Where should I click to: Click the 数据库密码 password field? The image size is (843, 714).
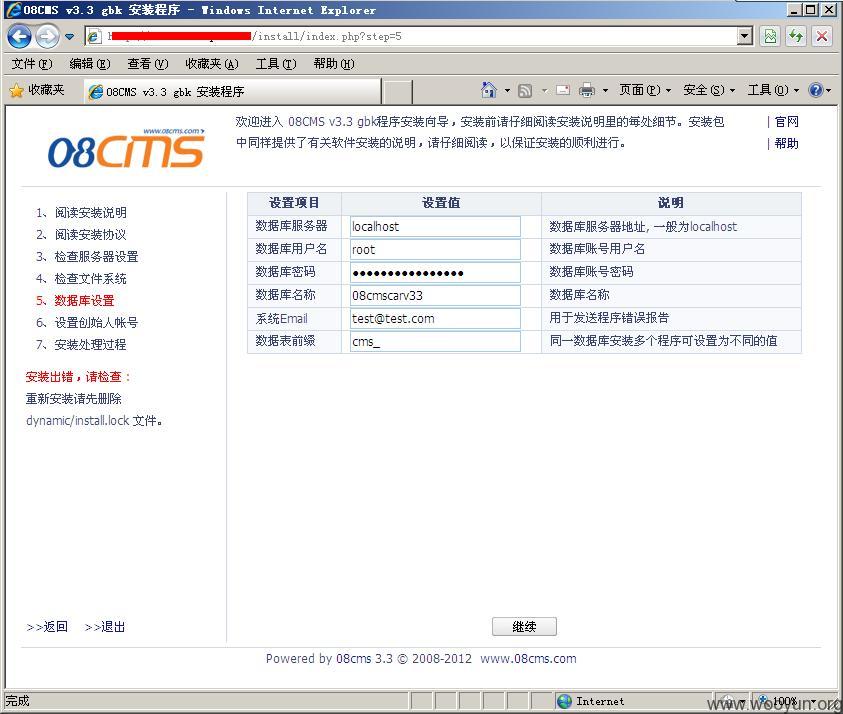[435, 273]
